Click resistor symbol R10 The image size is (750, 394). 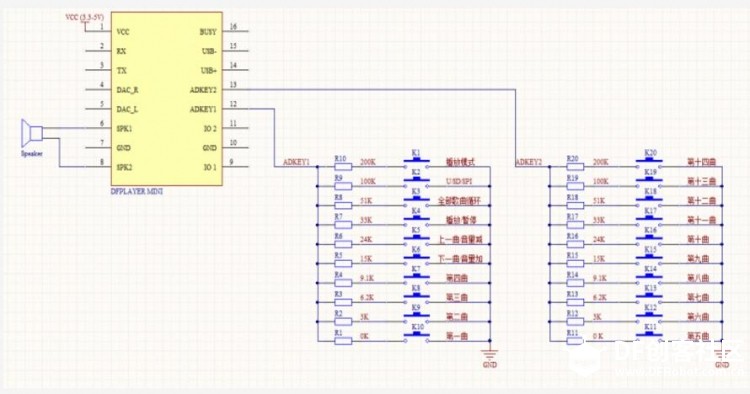[343, 166]
